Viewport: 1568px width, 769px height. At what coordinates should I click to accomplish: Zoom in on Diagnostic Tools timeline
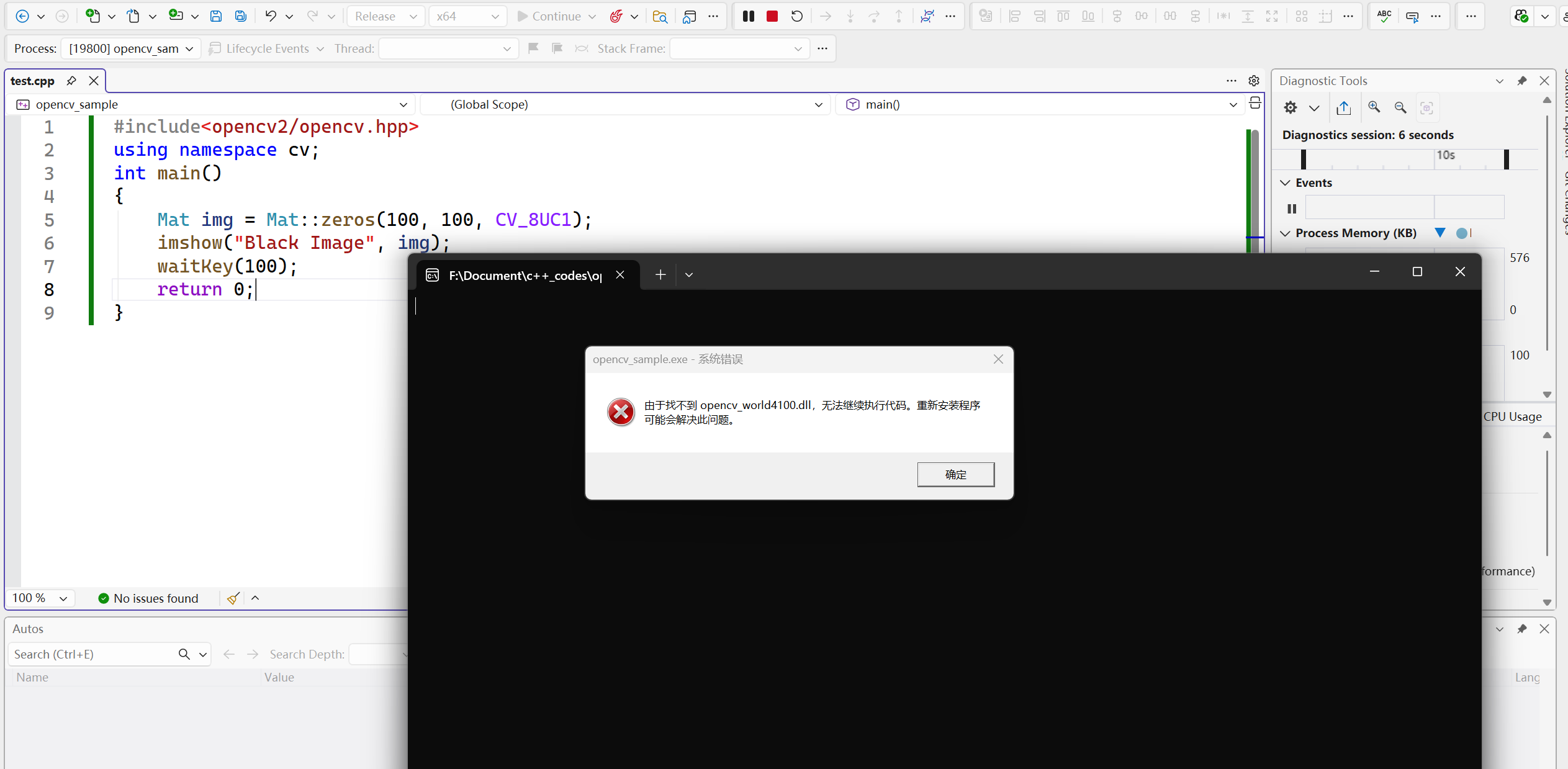1374,107
